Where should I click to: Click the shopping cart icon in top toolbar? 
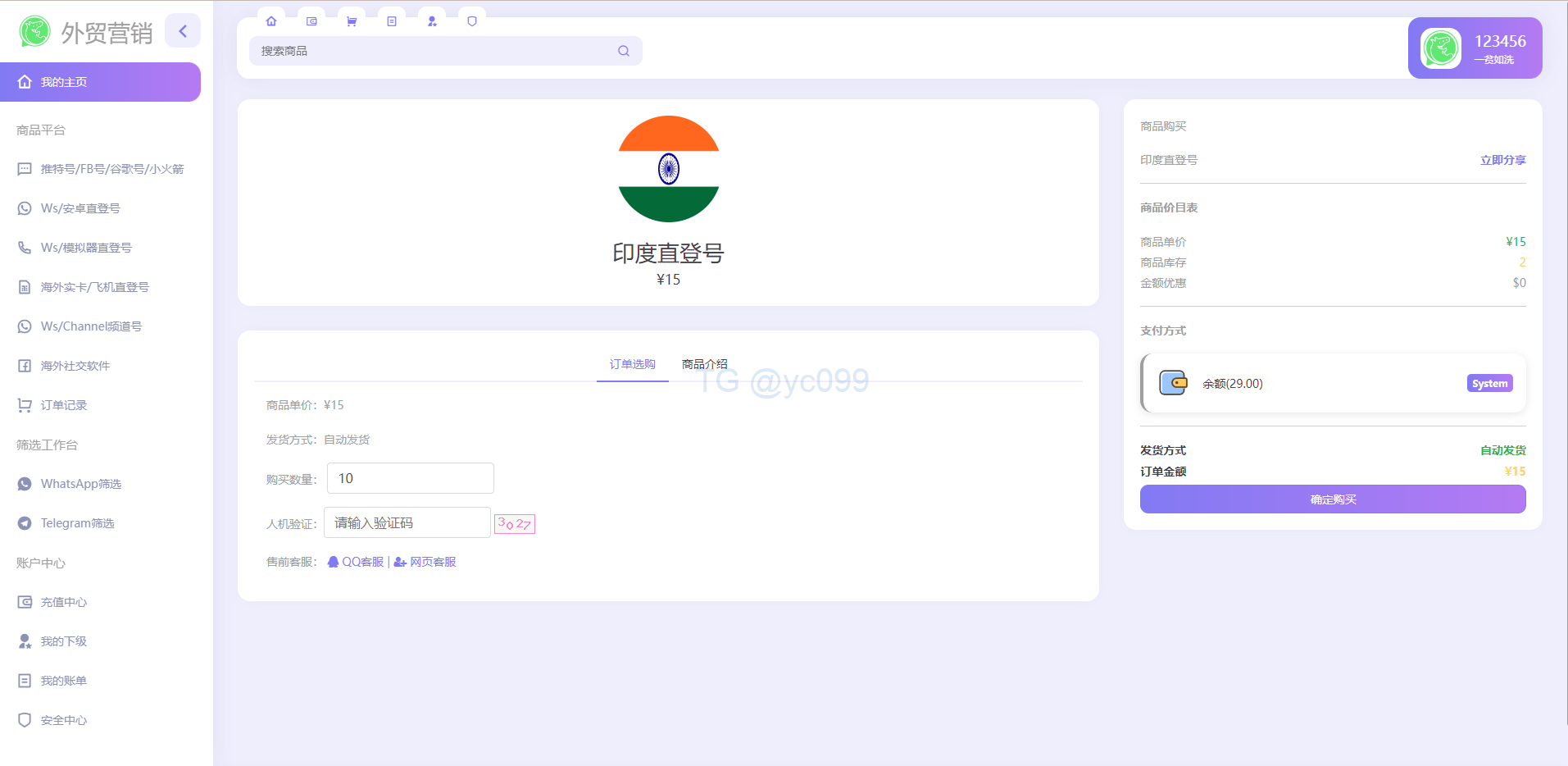click(352, 21)
